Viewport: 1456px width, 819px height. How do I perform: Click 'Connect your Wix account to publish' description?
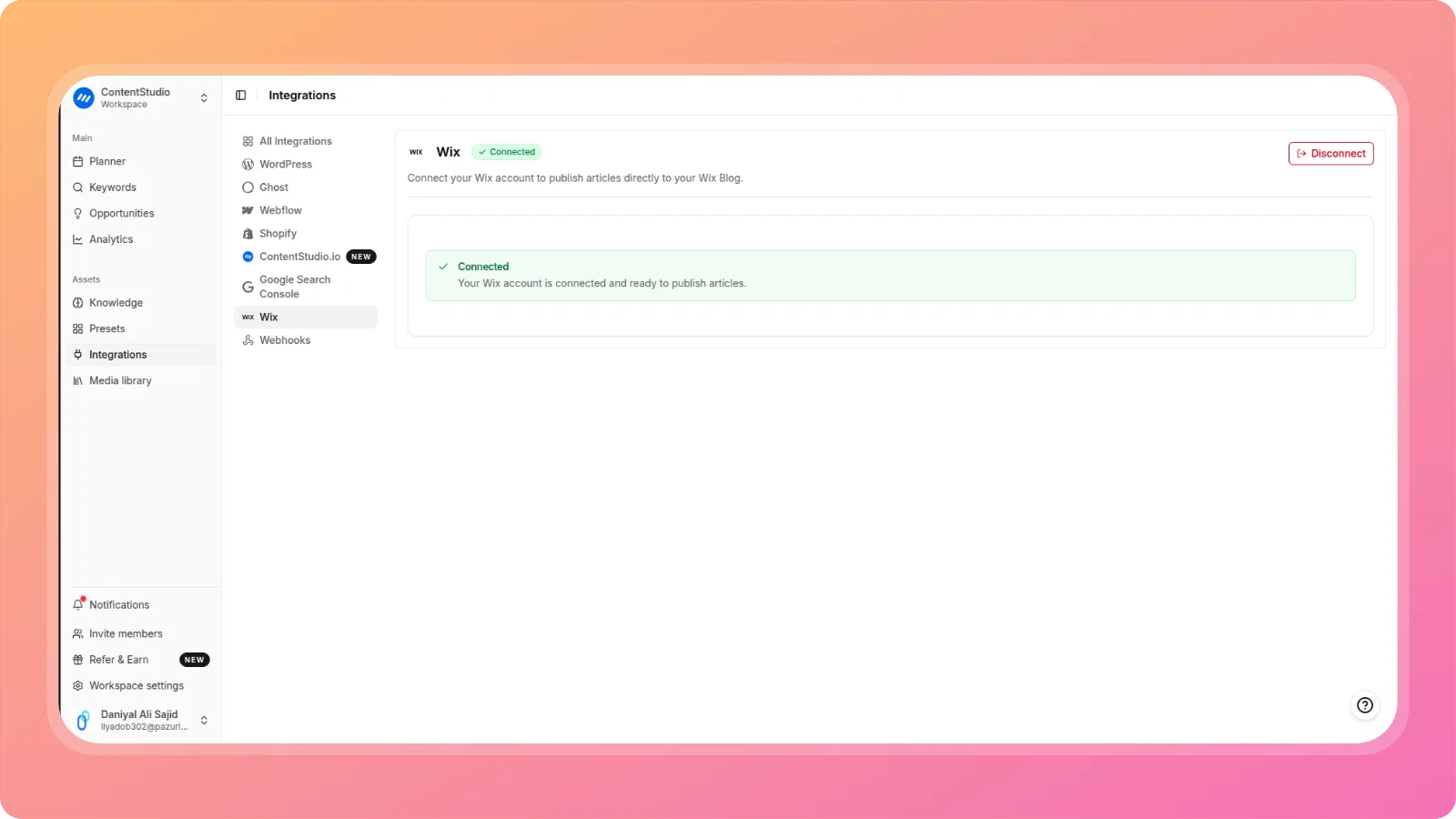[575, 178]
